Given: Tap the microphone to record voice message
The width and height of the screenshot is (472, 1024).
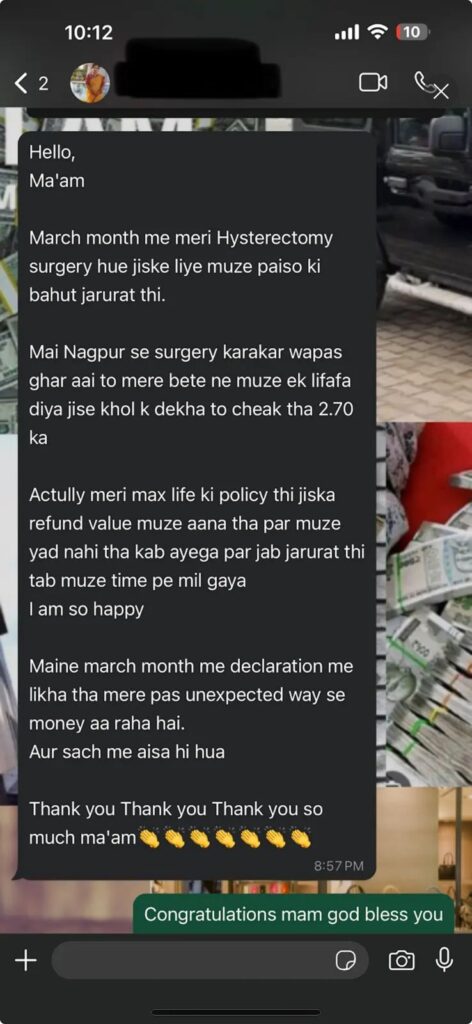Looking at the screenshot, I should point(445,959).
